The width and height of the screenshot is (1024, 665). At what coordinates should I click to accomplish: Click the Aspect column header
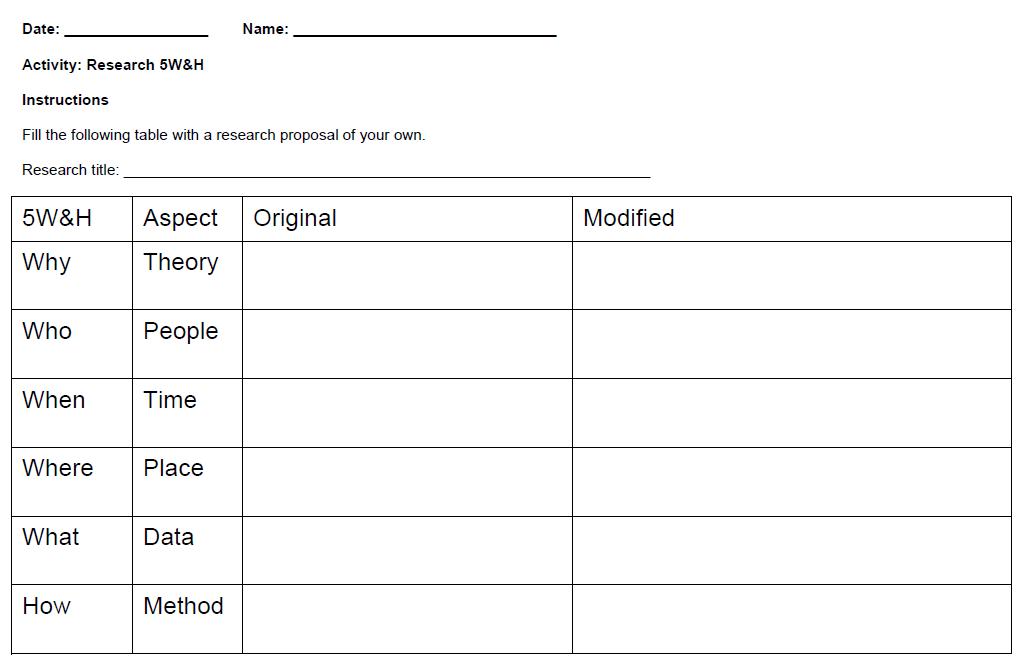pos(180,218)
